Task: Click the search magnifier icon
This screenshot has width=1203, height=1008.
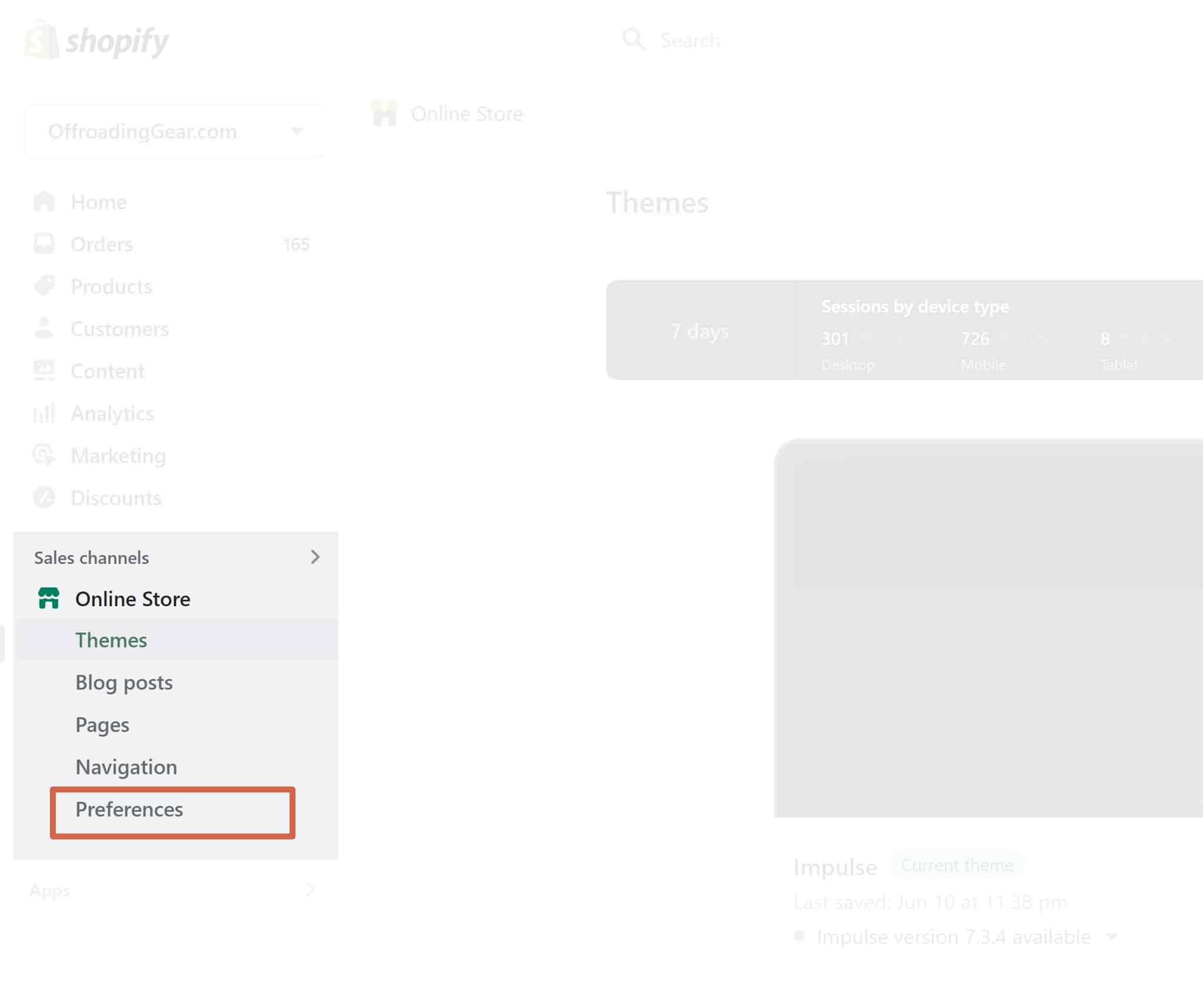Action: pos(633,40)
